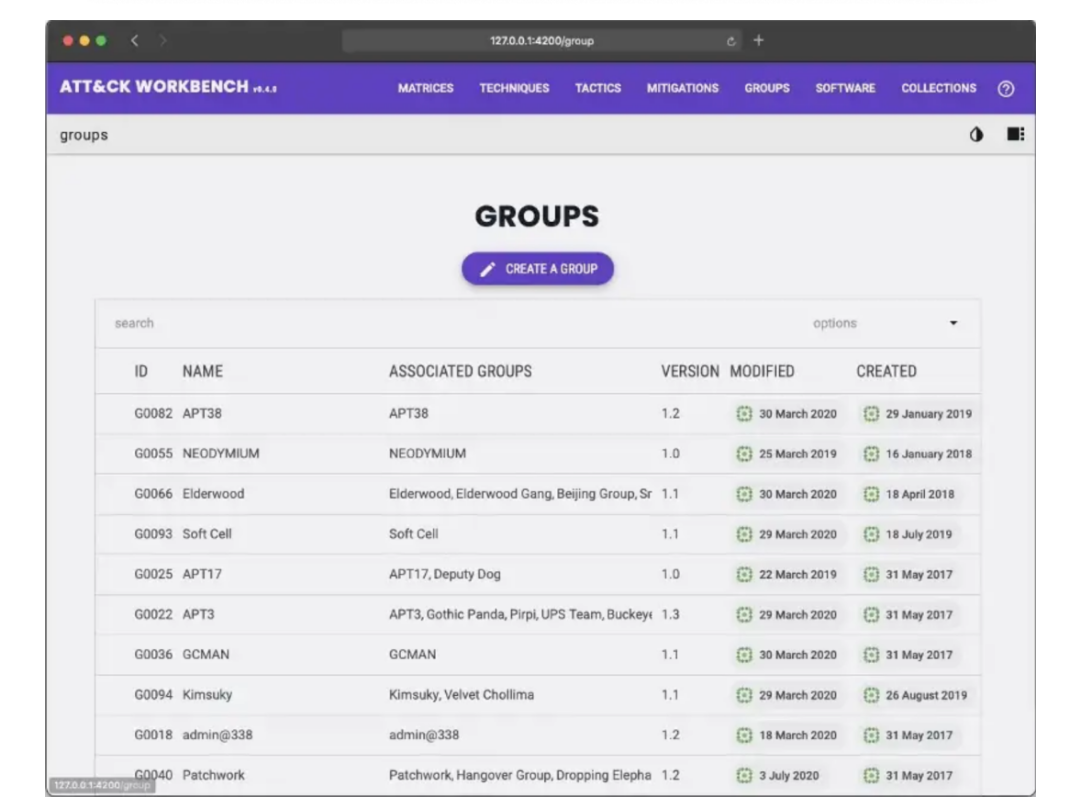This screenshot has height=808, width=1083.
Task: Click the browser back arrow
Action: pyautogui.click(x=135, y=41)
